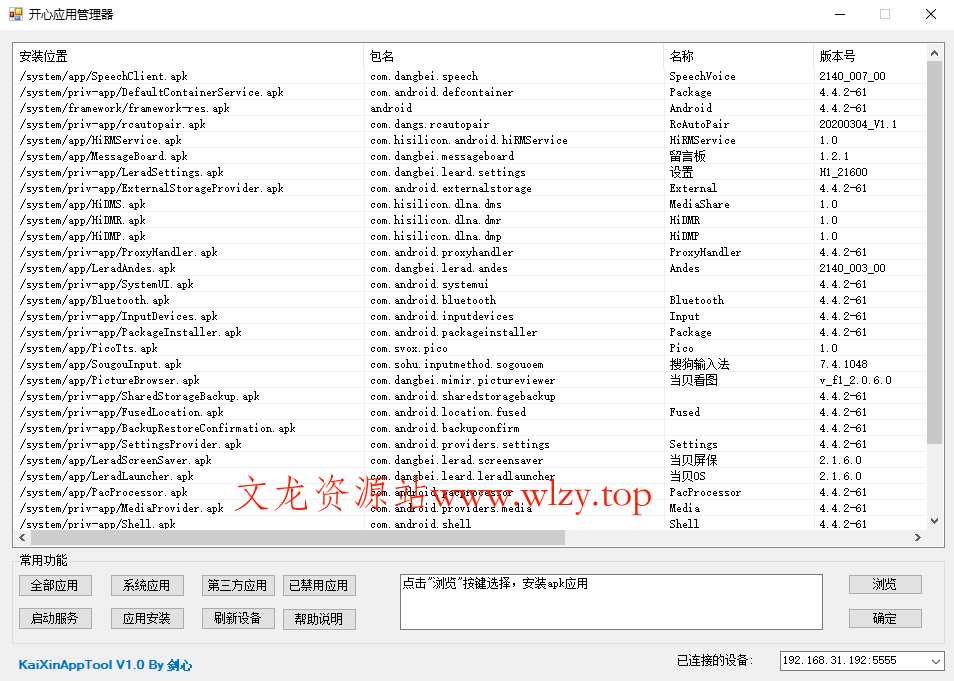Click the 第三方应用 button
The width and height of the screenshot is (954, 681).
pyautogui.click(x=237, y=585)
